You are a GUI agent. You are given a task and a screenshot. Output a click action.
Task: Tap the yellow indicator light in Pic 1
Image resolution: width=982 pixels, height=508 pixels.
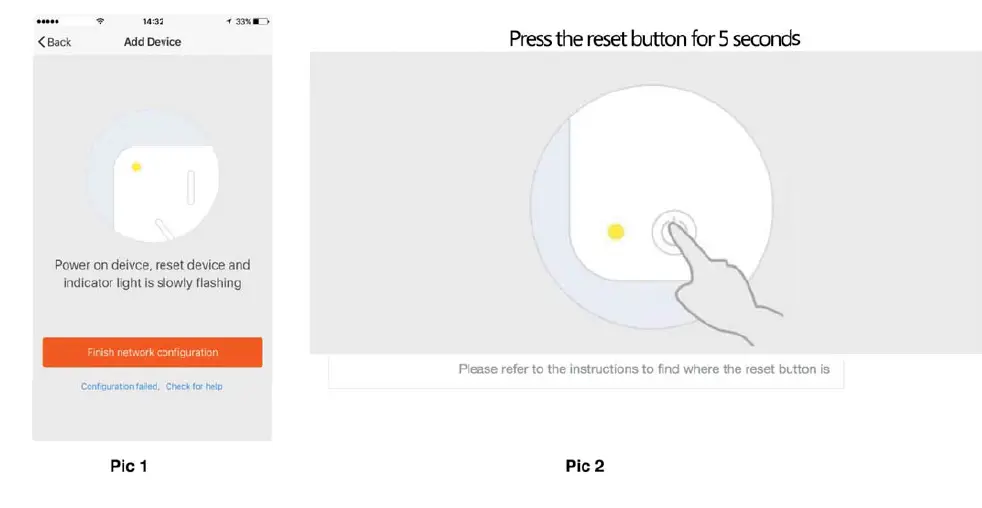click(x=136, y=167)
